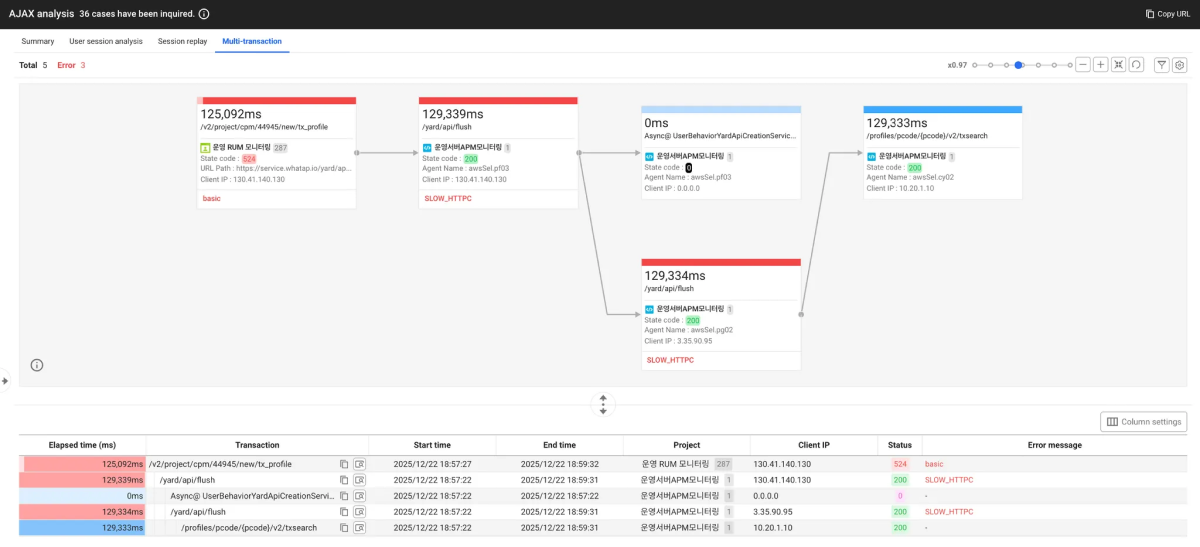Copy transaction name in txsearch row

343,528
